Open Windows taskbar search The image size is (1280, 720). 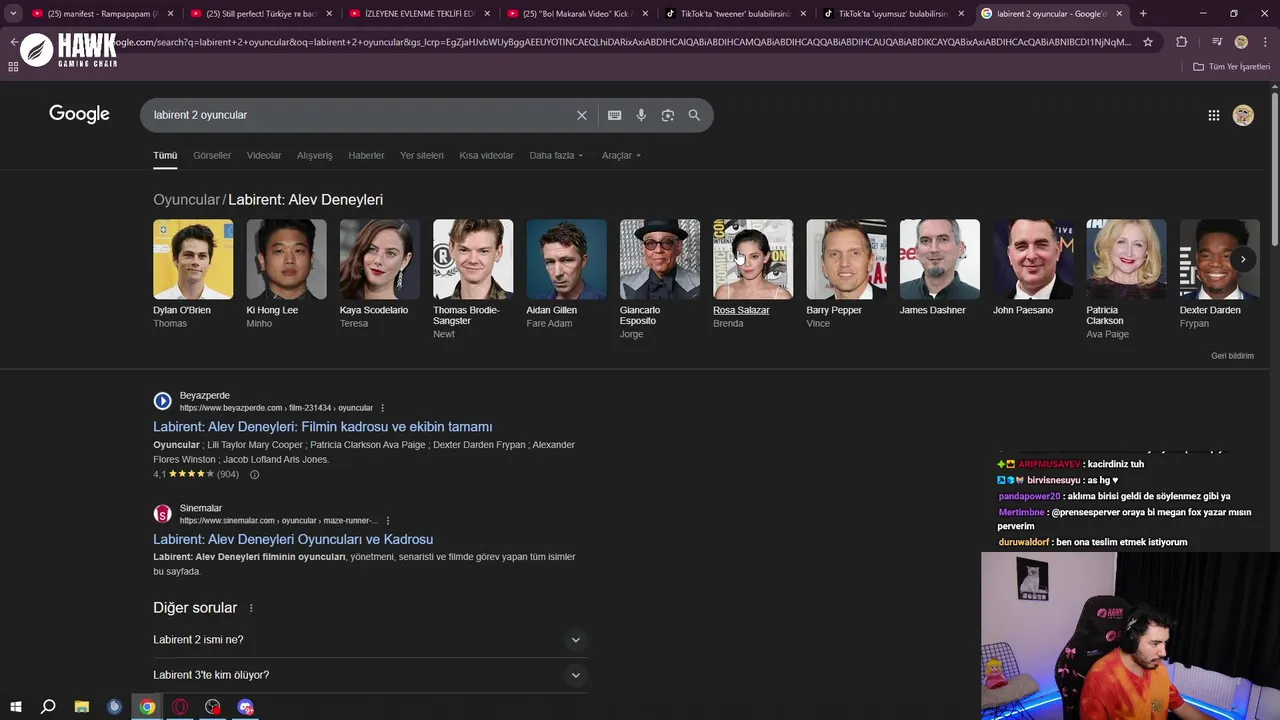pos(48,707)
